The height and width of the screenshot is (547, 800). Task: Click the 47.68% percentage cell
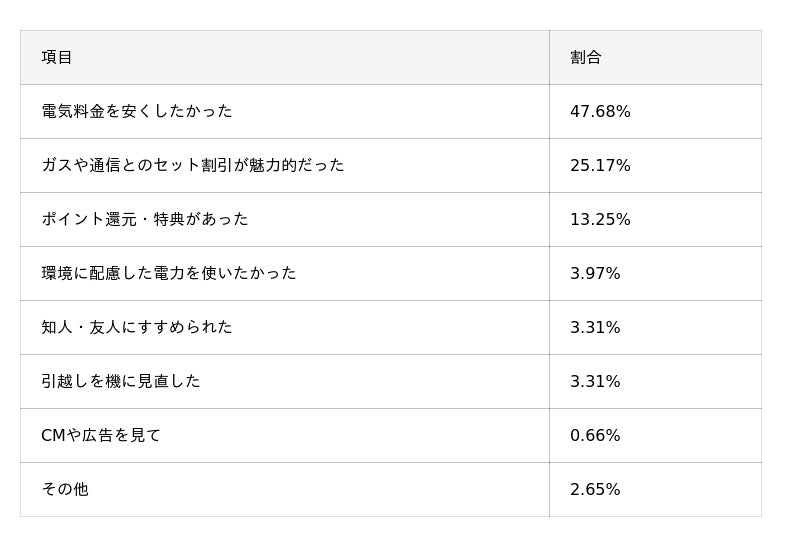click(x=600, y=111)
